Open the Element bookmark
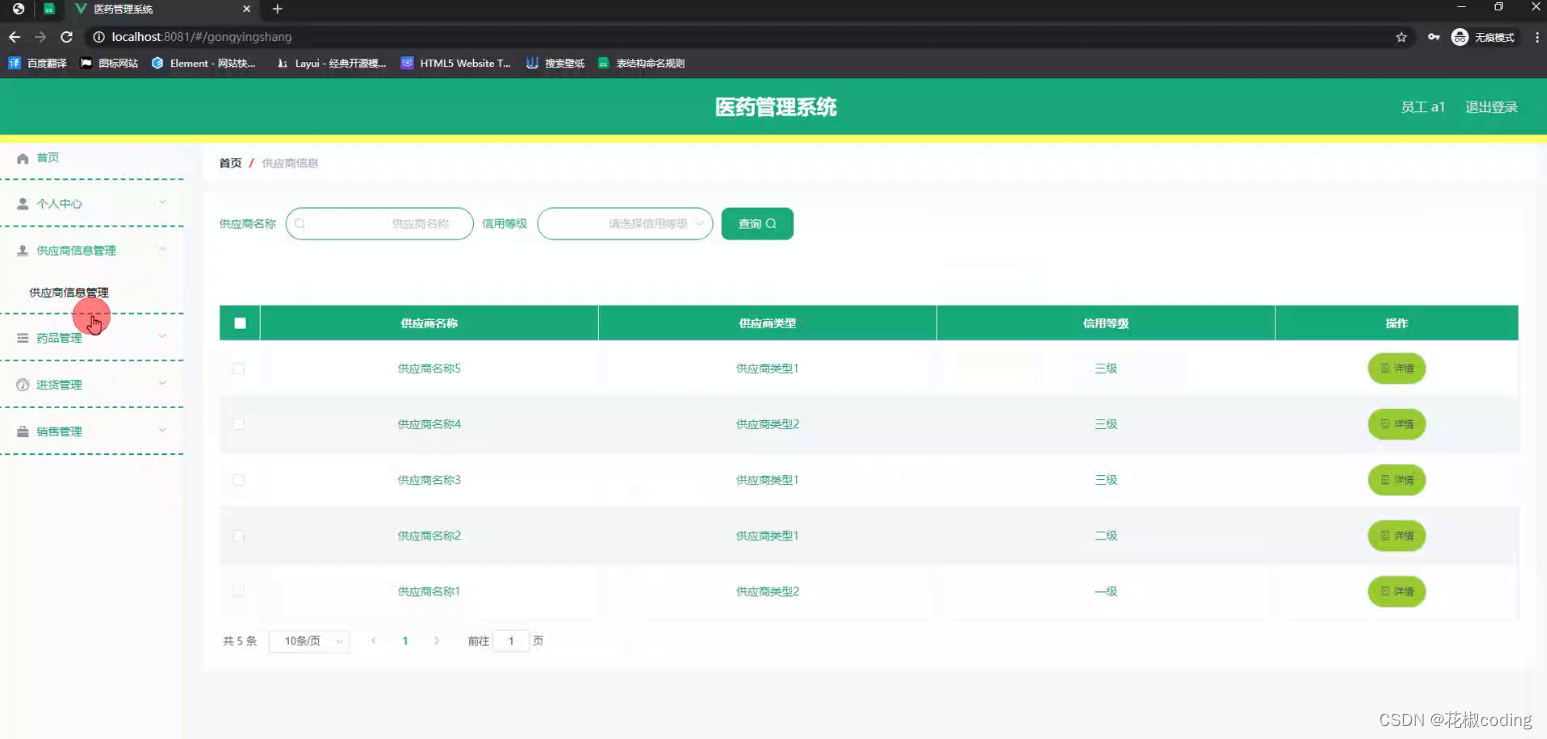The height and width of the screenshot is (739, 1547). click(x=204, y=63)
